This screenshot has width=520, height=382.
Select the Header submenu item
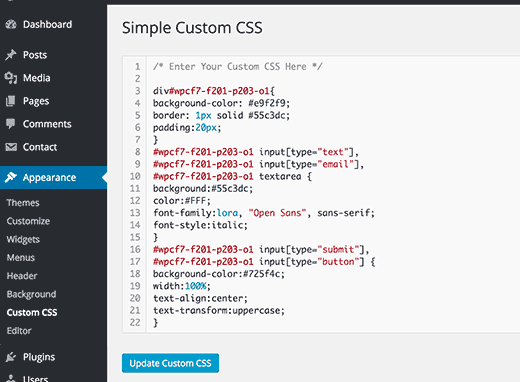(x=22, y=276)
